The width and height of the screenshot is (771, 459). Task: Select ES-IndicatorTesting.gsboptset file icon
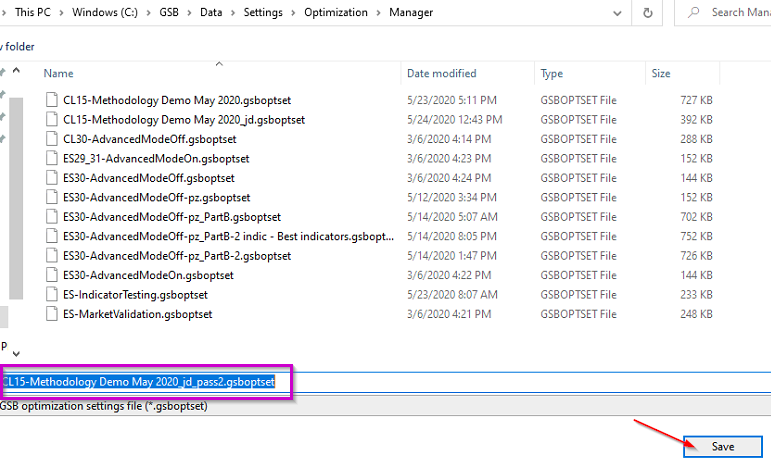pos(53,294)
